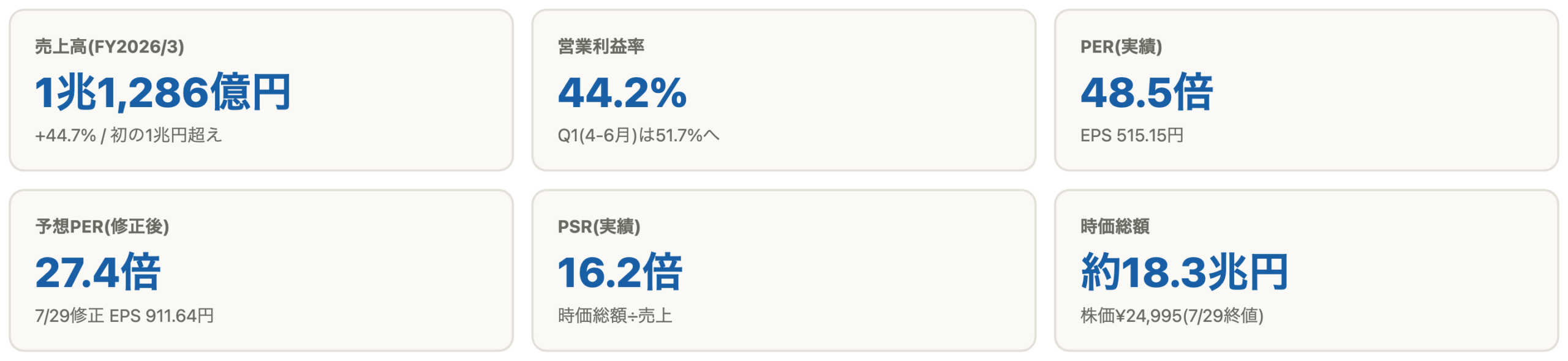This screenshot has width=1568, height=361.
Task: Click the PER(実績) card label
Action: pyautogui.click(x=1121, y=47)
